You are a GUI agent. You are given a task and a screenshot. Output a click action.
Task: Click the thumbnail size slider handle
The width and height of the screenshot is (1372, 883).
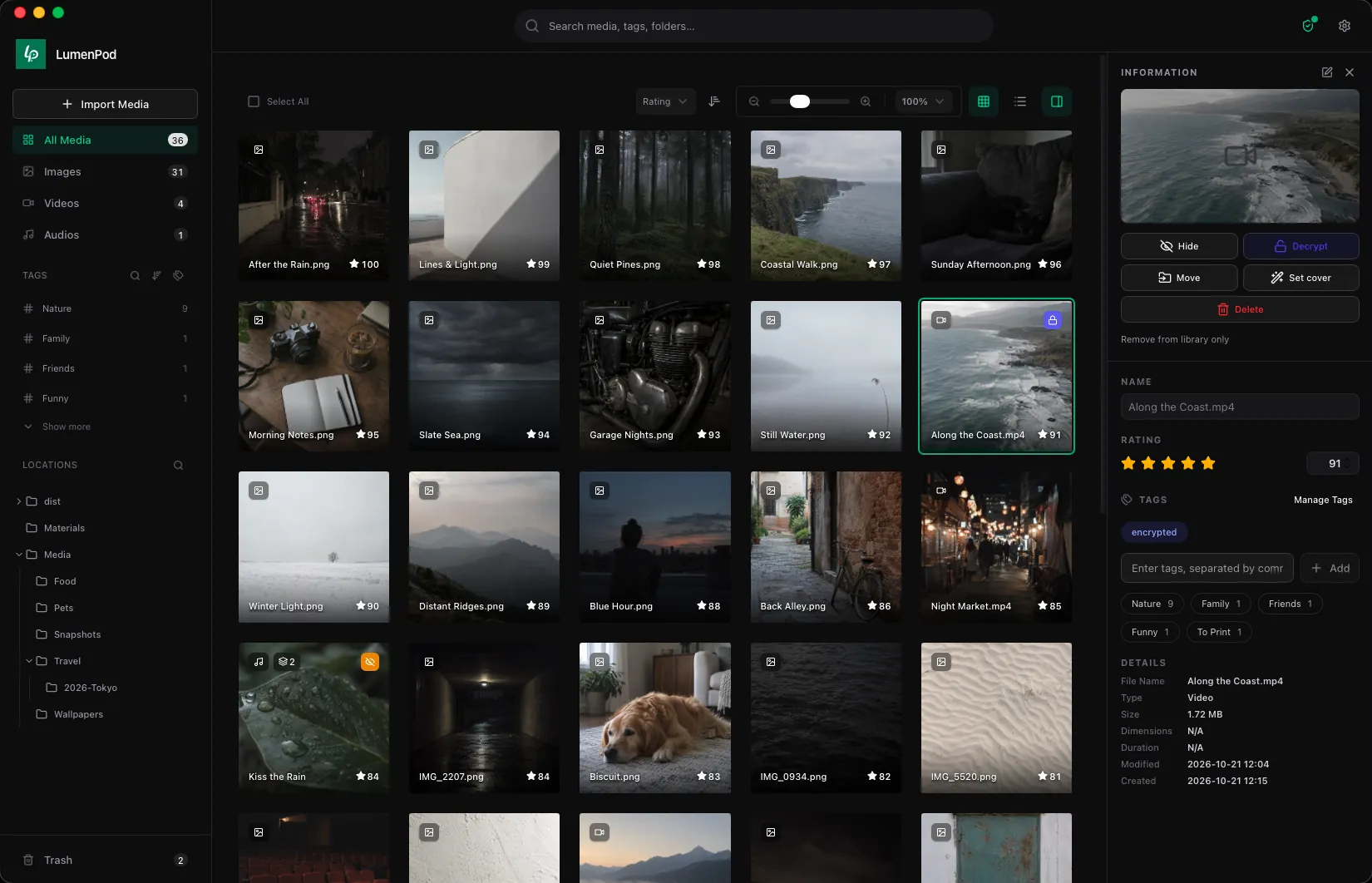tap(800, 101)
